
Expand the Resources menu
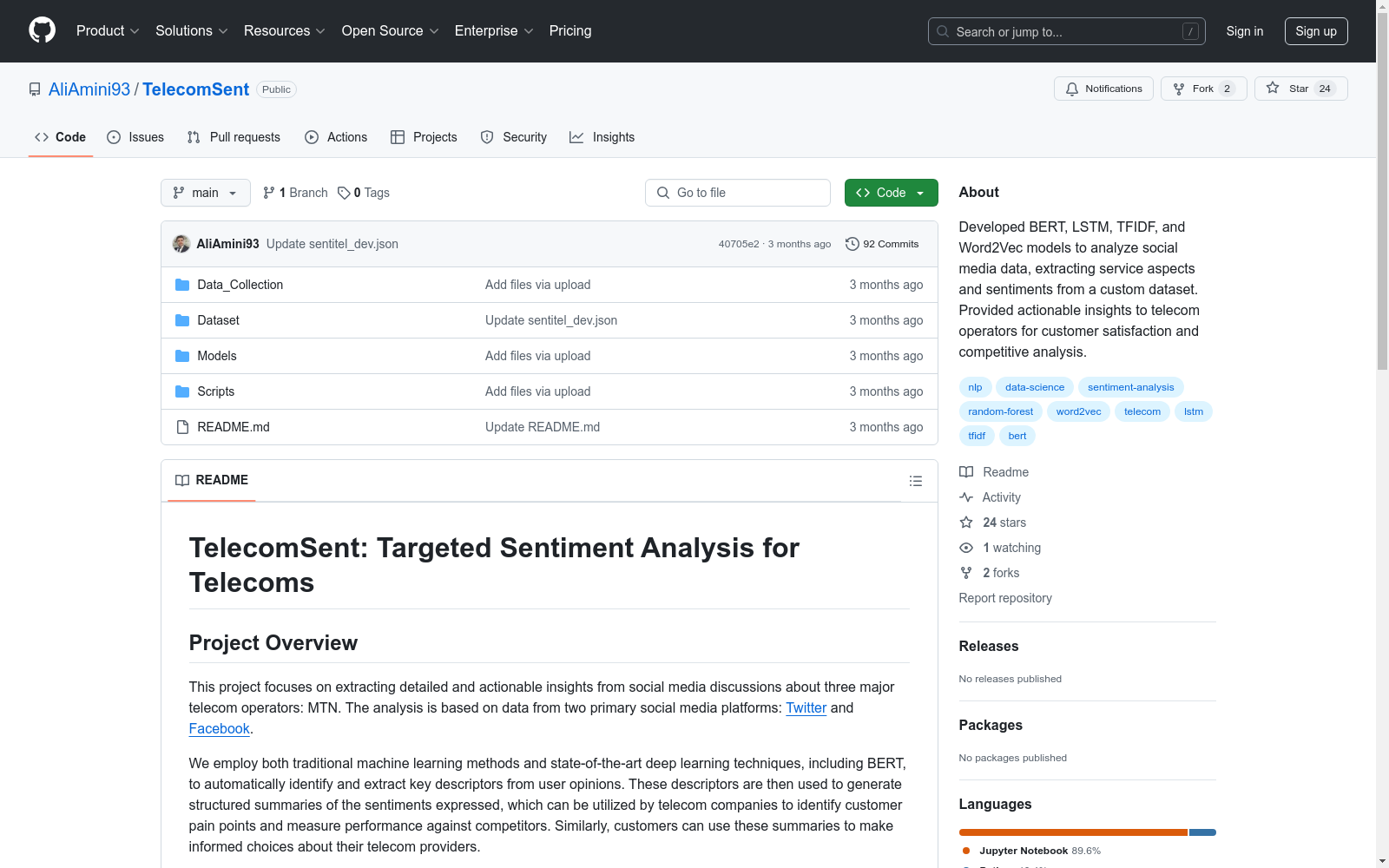[x=284, y=30]
